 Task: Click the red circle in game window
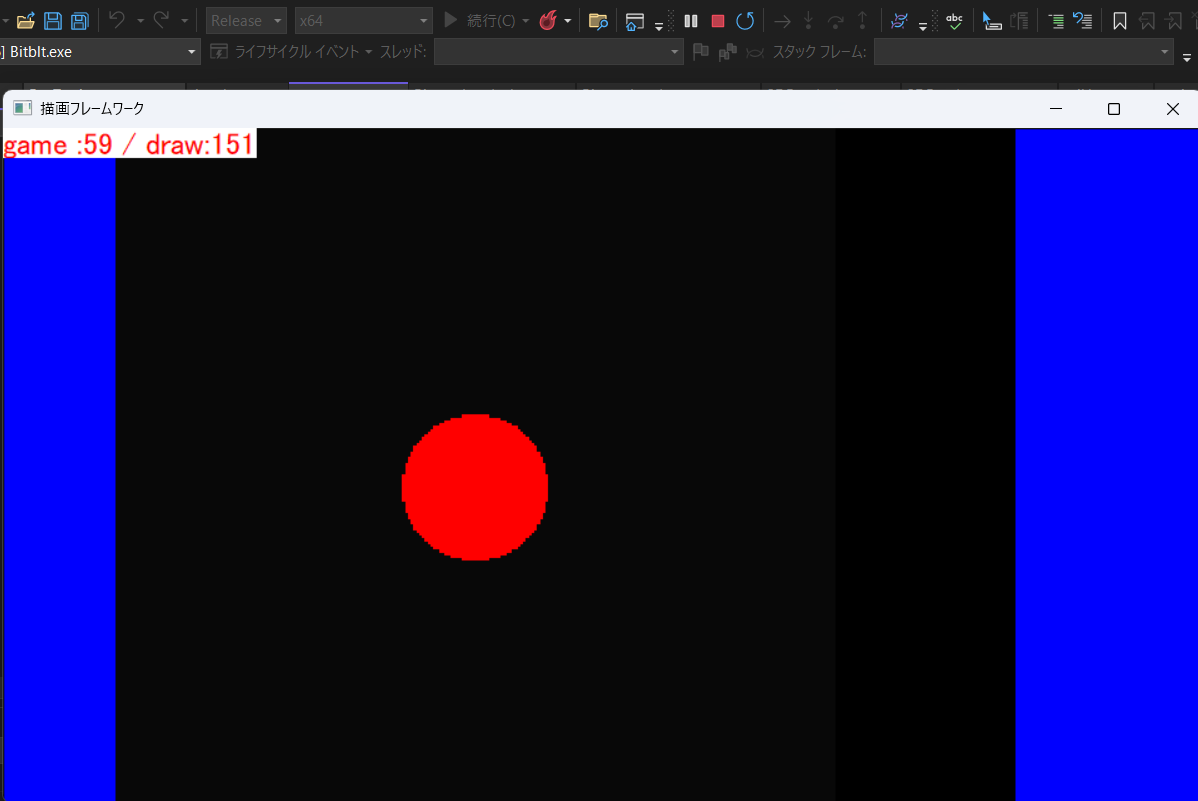pos(475,487)
